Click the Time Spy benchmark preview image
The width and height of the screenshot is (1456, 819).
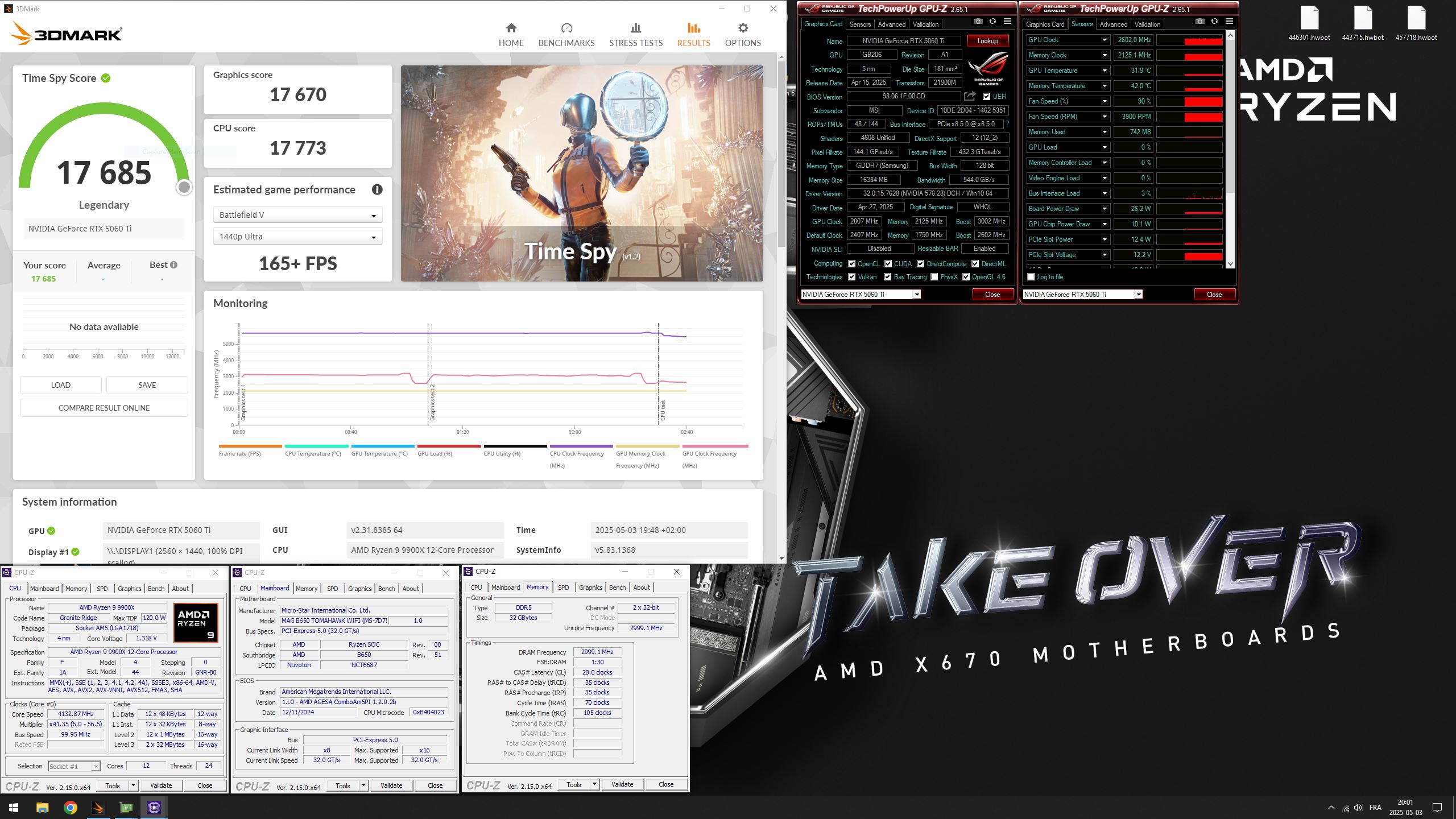tap(582, 173)
